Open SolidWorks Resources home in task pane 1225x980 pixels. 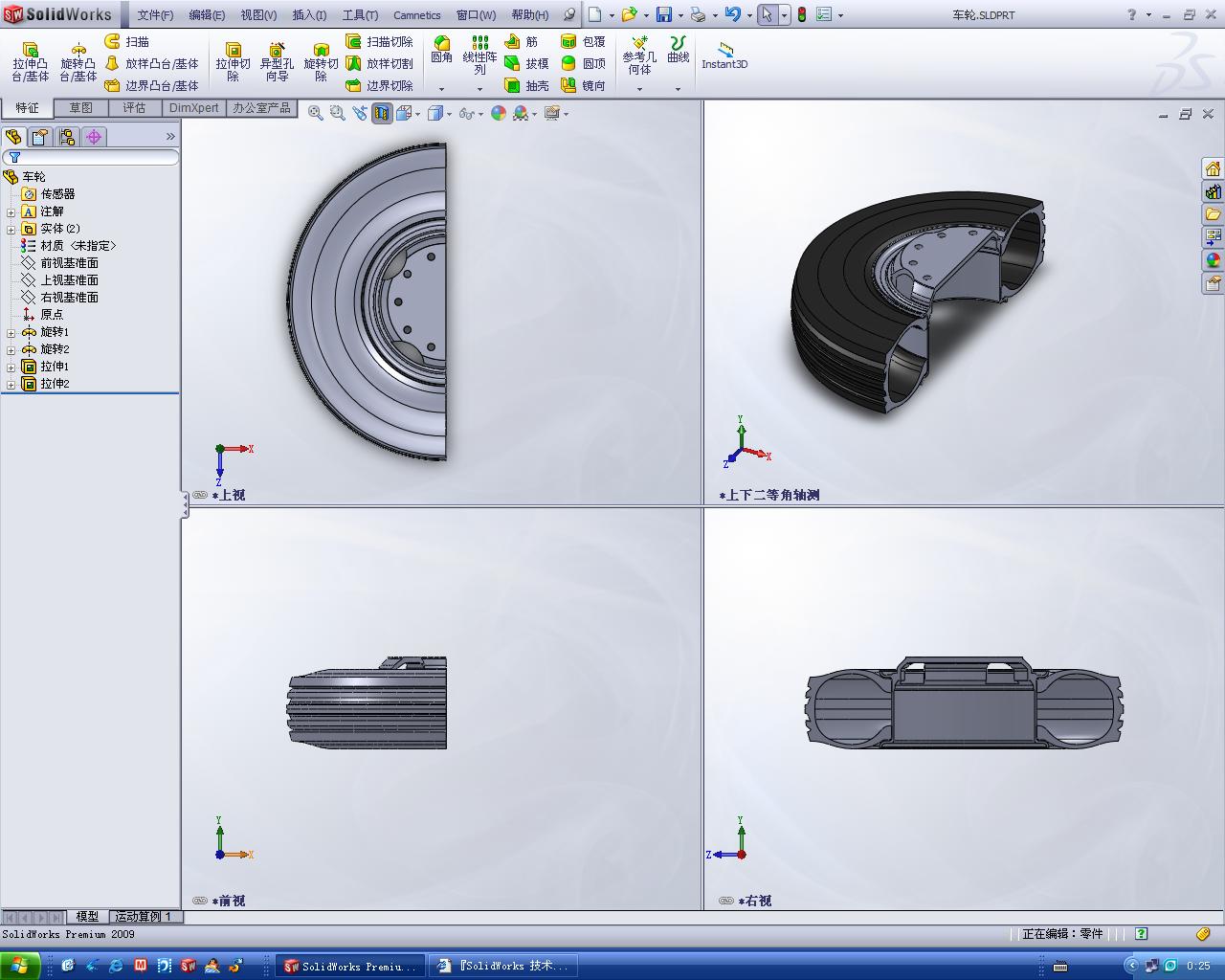pyautogui.click(x=1213, y=168)
